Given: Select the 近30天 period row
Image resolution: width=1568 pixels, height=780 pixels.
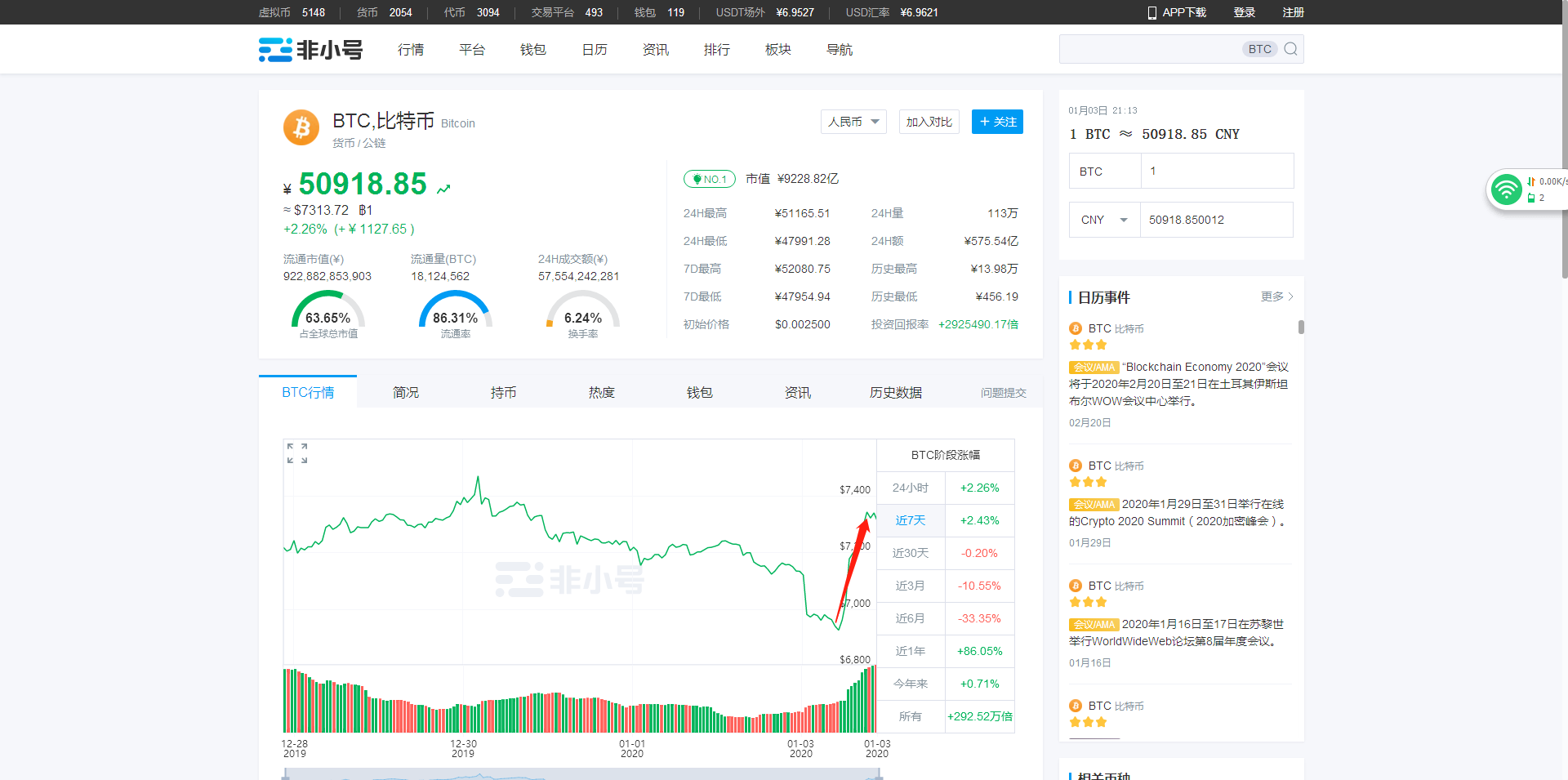Looking at the screenshot, I should click(945, 553).
